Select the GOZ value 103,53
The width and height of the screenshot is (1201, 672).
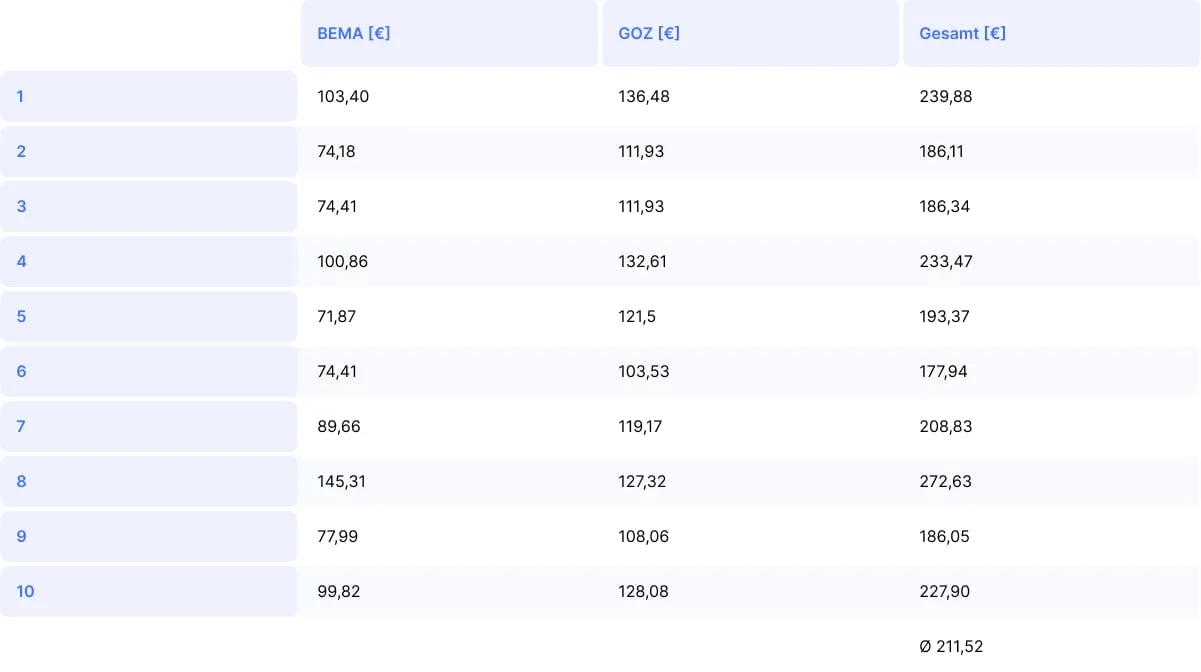click(644, 372)
